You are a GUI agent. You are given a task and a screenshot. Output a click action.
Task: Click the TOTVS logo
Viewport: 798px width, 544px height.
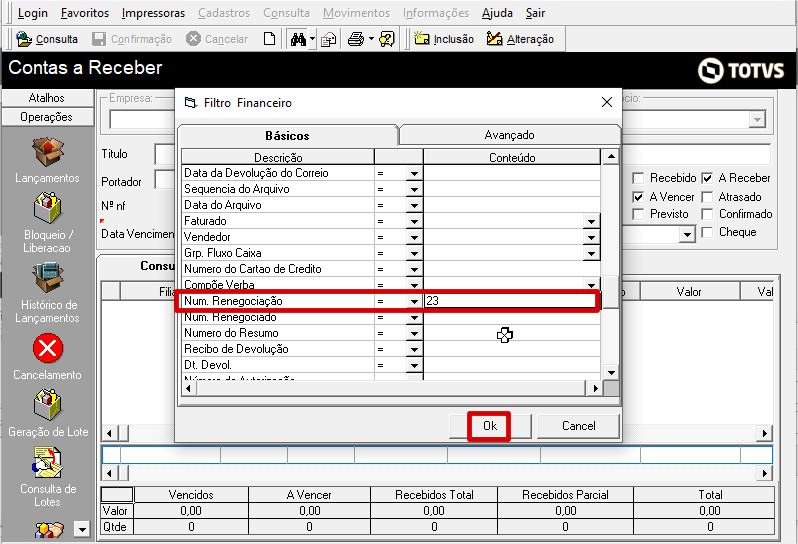pyautogui.click(x=740, y=70)
